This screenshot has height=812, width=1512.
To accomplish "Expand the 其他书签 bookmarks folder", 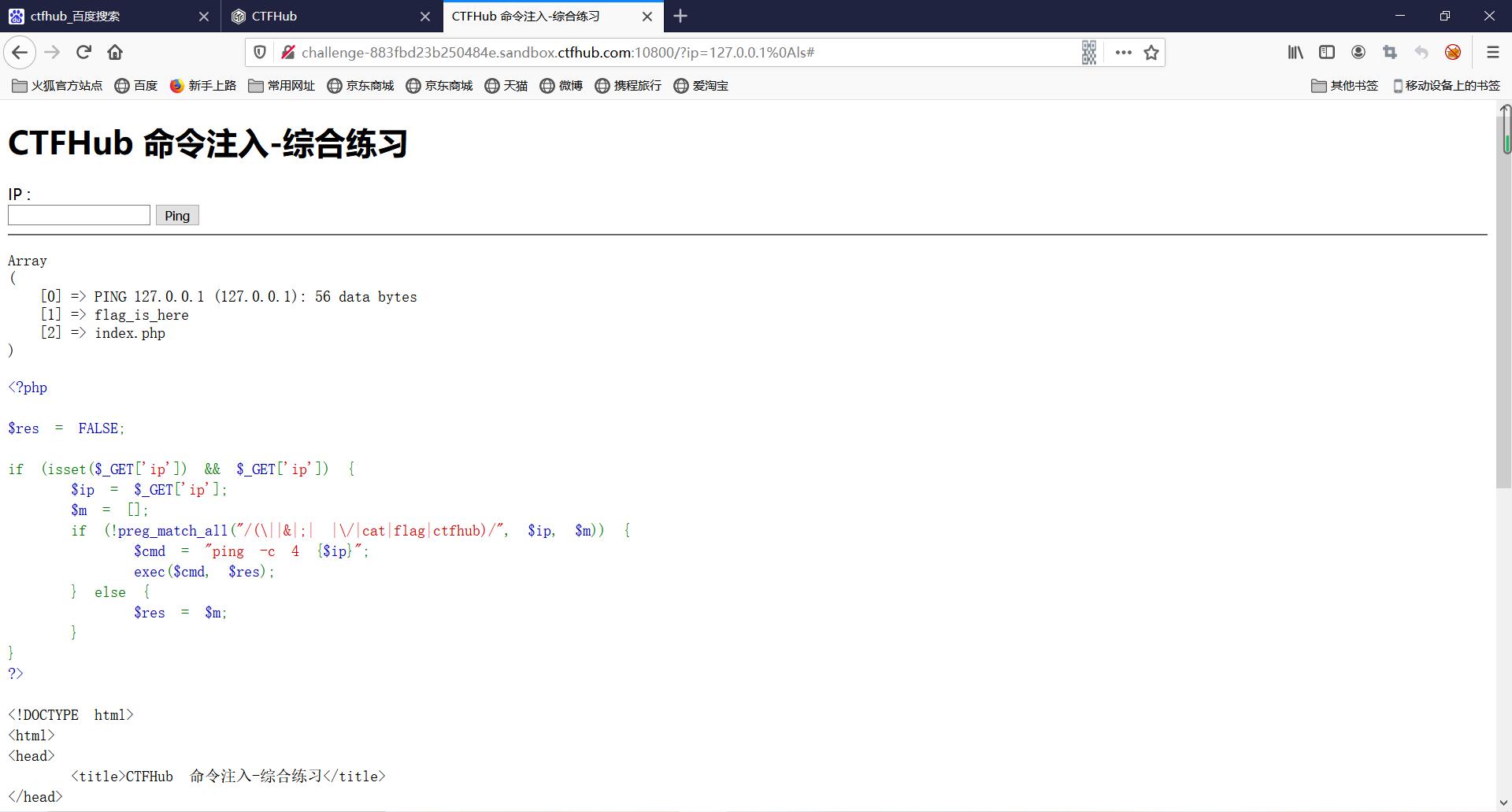I will pyautogui.click(x=1344, y=85).
